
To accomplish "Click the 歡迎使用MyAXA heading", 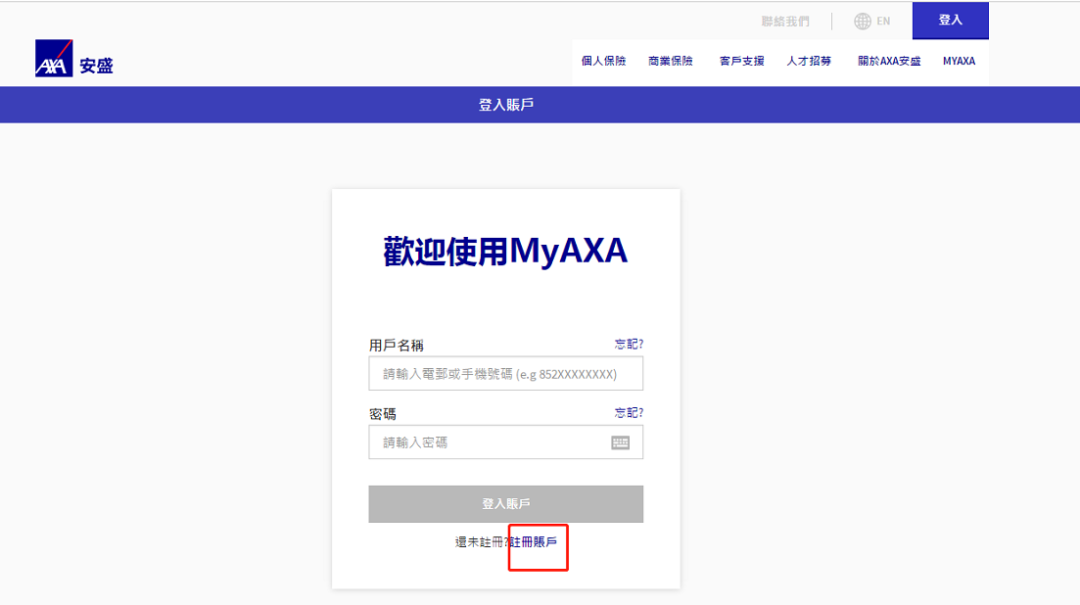I will pos(505,249).
